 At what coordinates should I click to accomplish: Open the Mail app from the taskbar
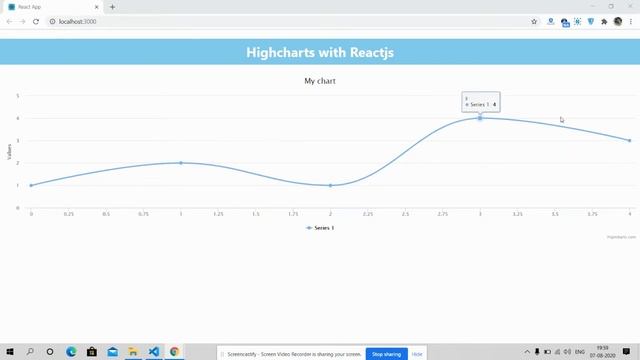point(113,351)
